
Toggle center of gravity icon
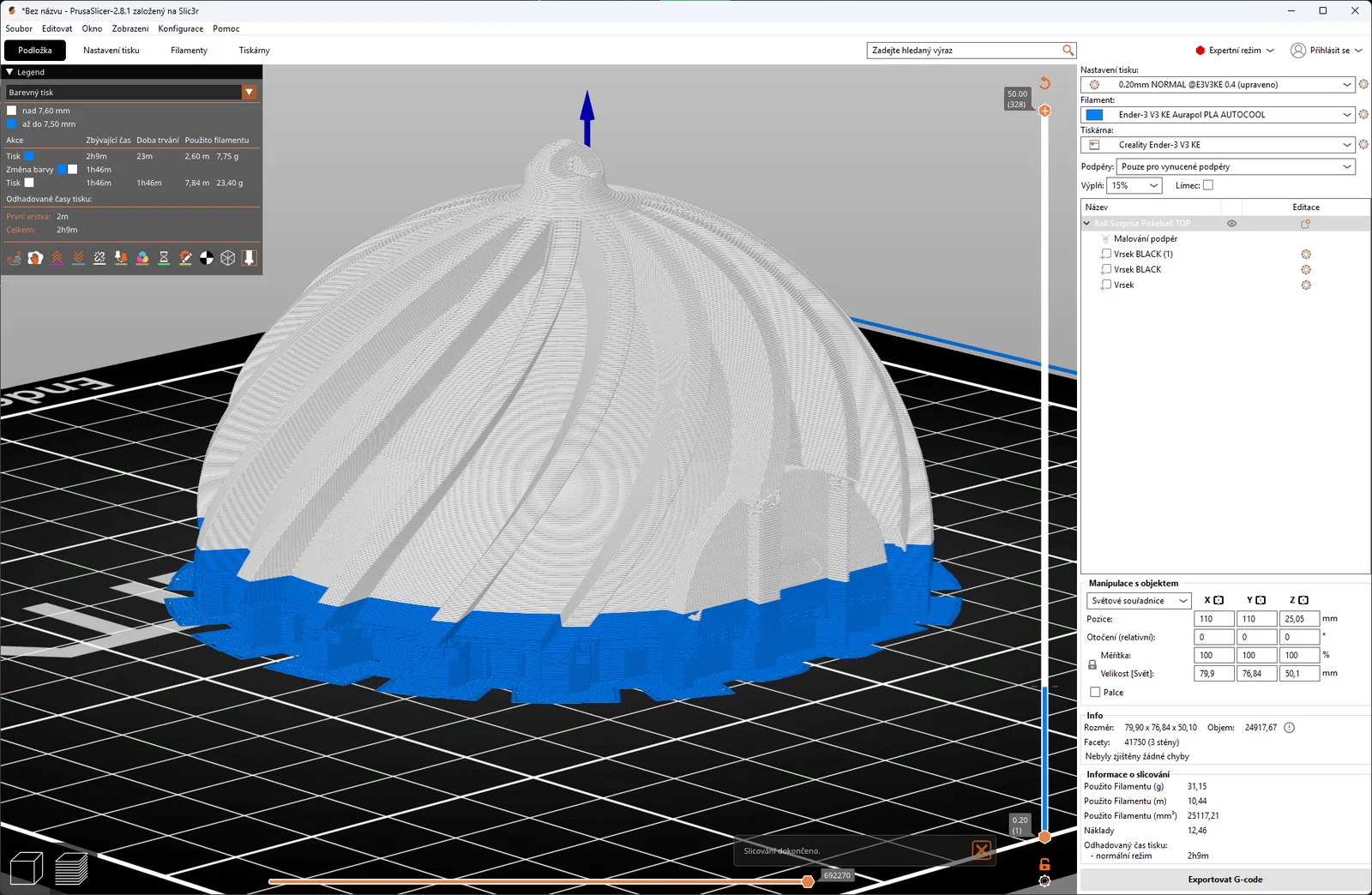[207, 258]
